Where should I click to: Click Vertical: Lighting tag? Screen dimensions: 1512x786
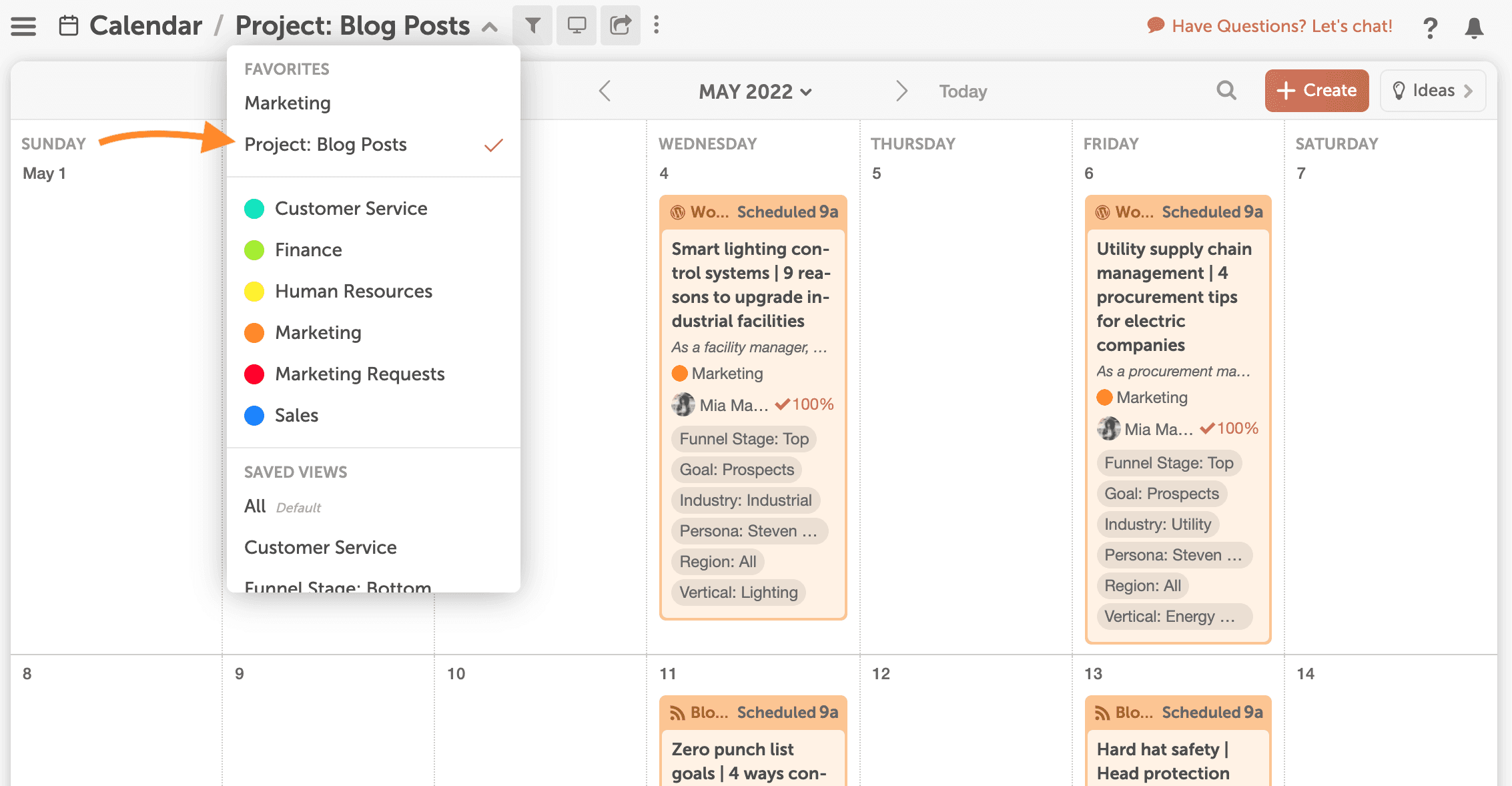[x=739, y=593]
